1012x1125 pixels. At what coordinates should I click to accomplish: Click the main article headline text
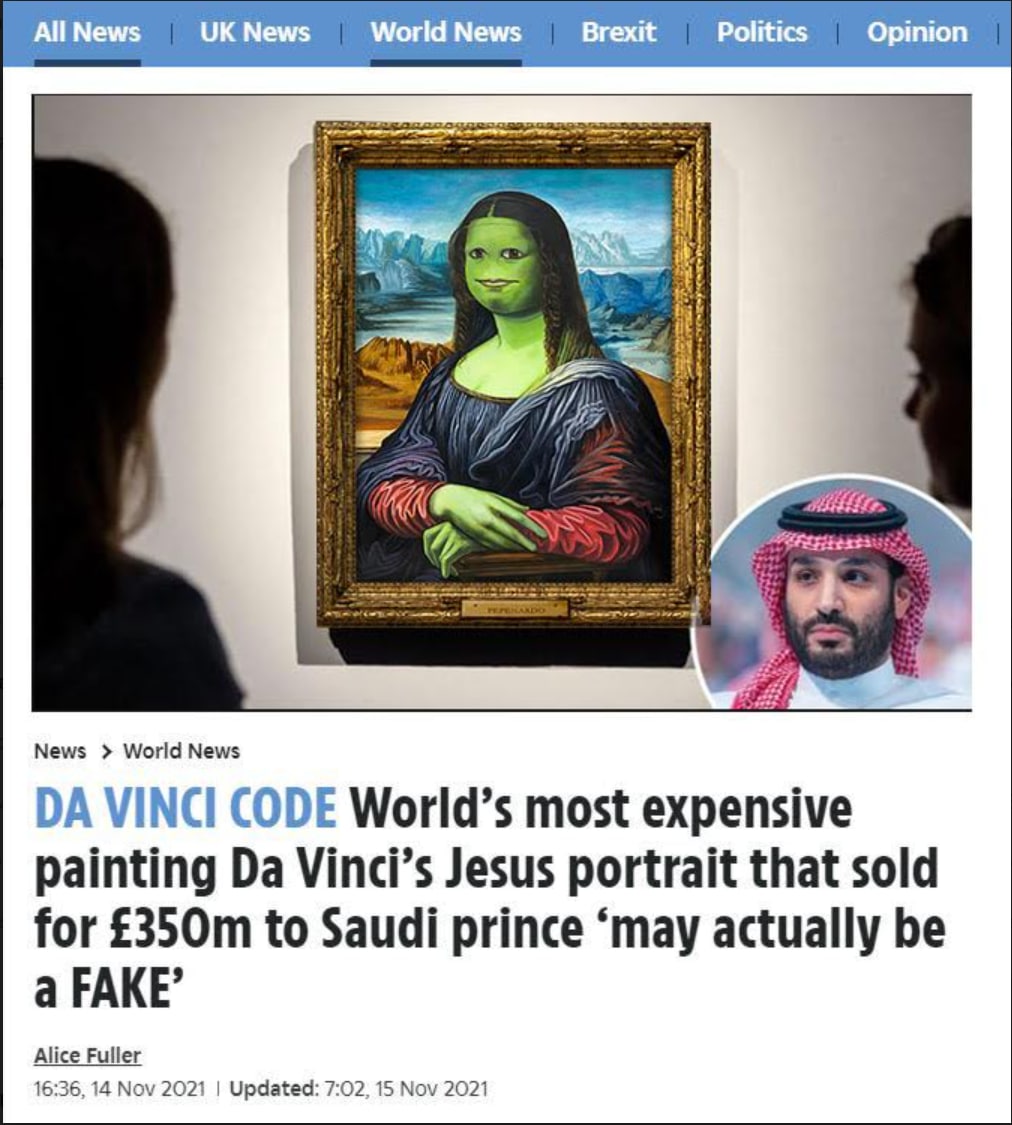[489, 898]
